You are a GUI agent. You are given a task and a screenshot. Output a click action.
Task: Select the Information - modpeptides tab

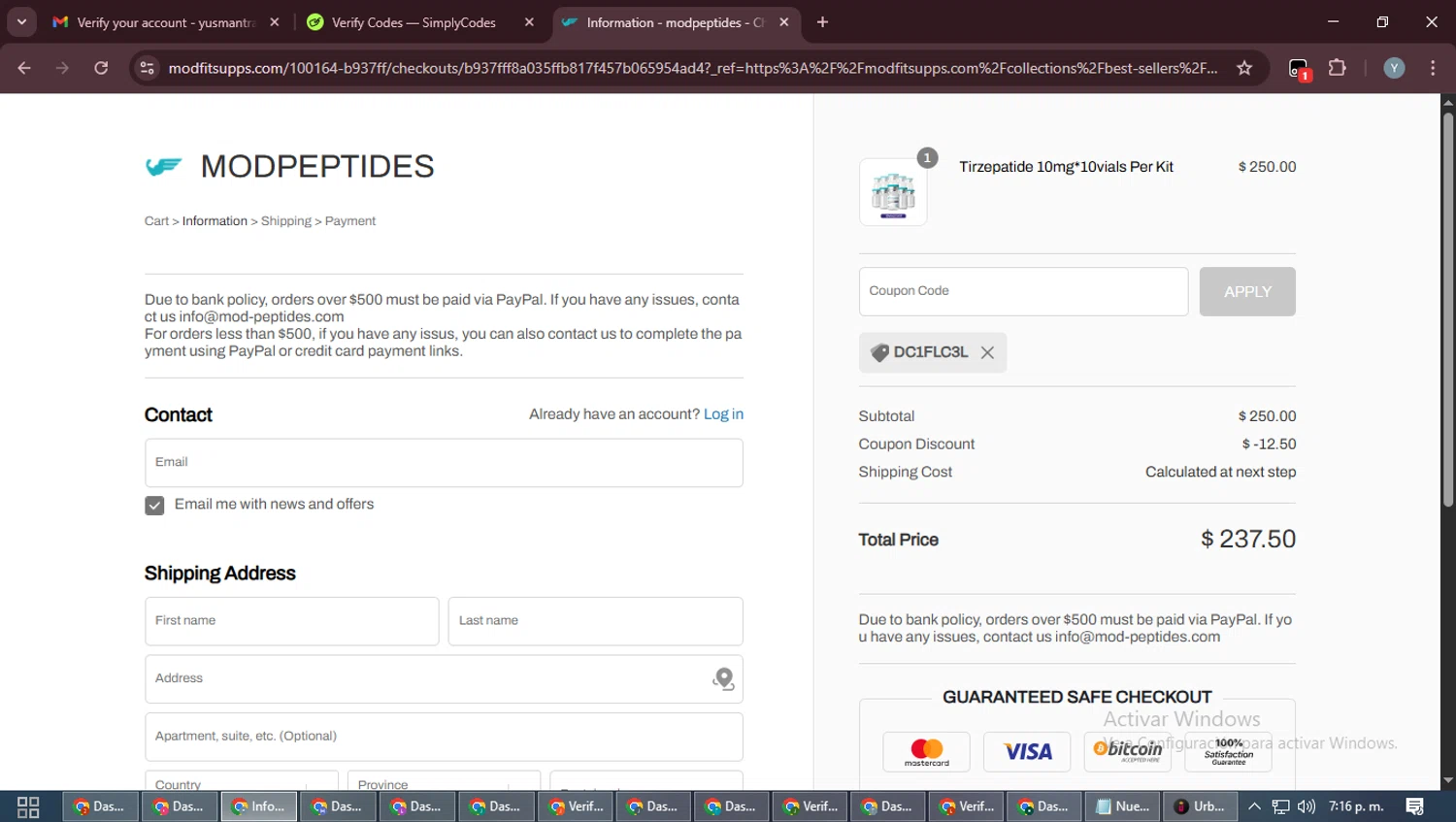[x=675, y=22]
